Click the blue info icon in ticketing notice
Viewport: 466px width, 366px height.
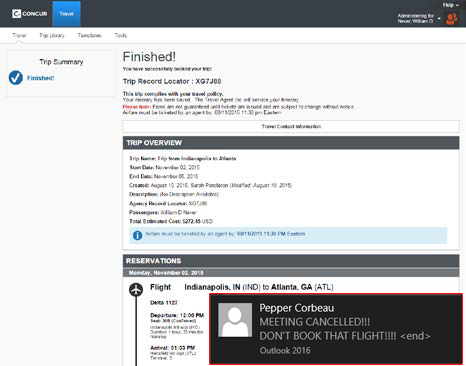137,235
